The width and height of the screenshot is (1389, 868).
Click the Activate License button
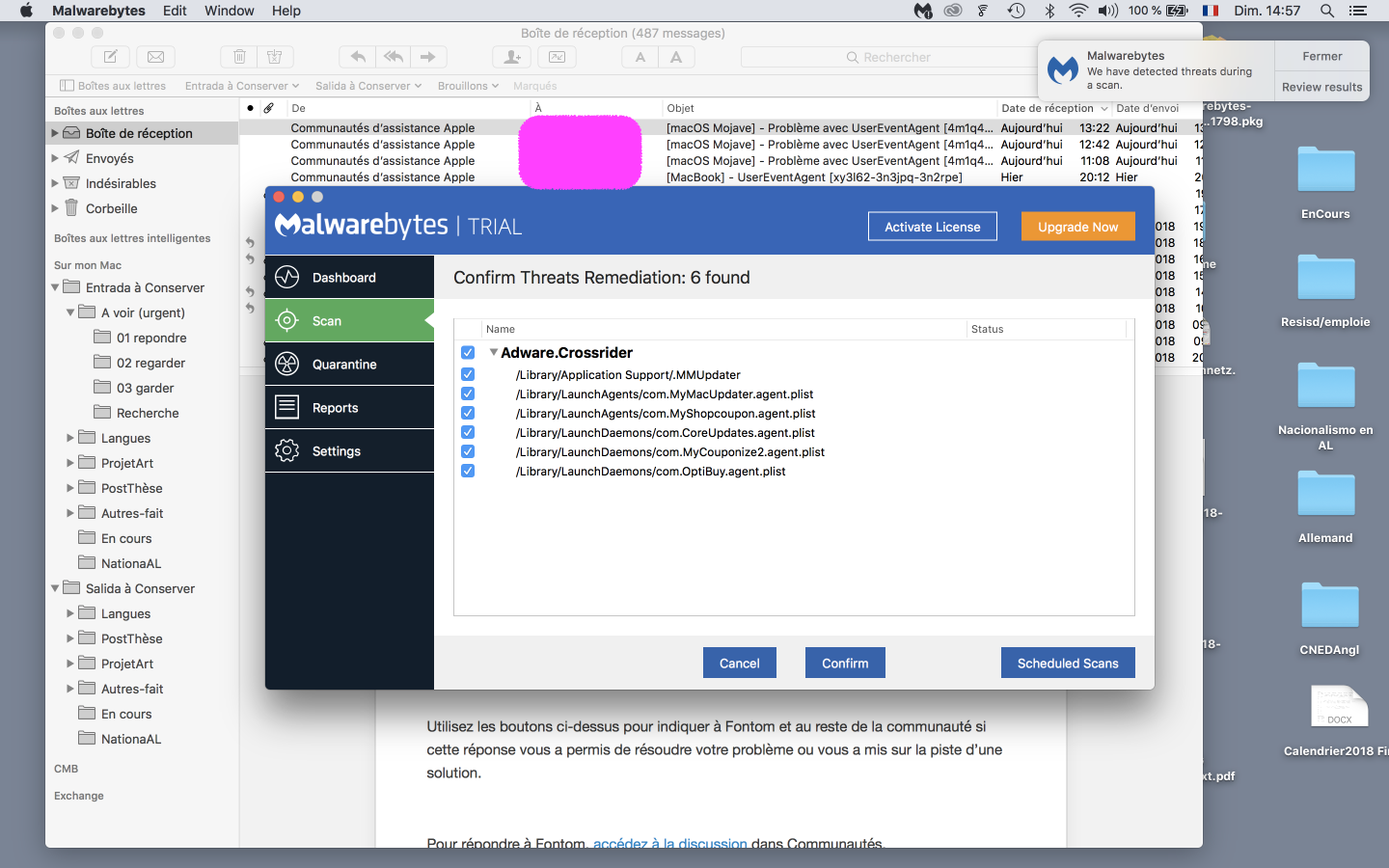(x=933, y=227)
